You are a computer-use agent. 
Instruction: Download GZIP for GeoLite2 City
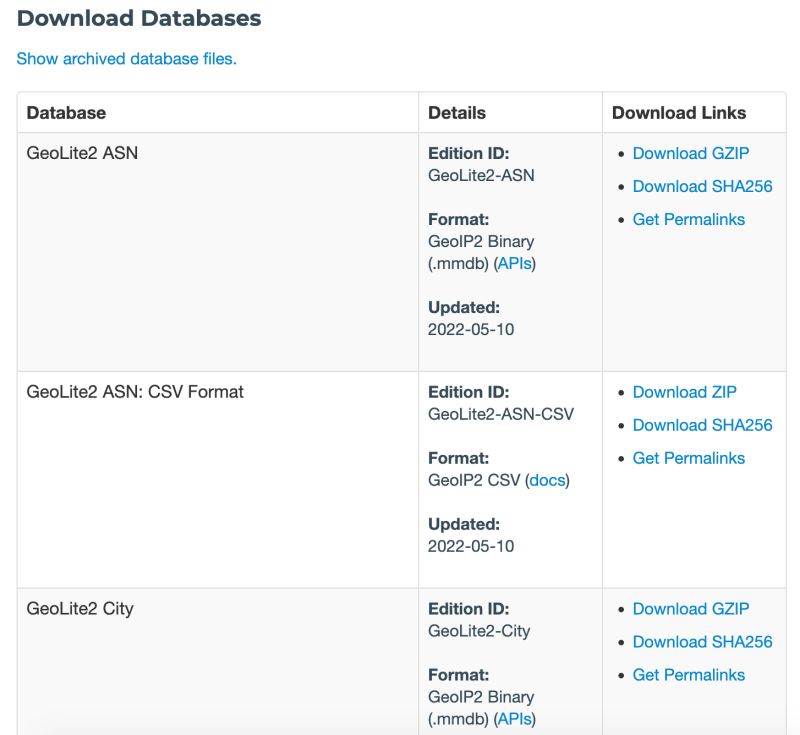(x=689, y=609)
